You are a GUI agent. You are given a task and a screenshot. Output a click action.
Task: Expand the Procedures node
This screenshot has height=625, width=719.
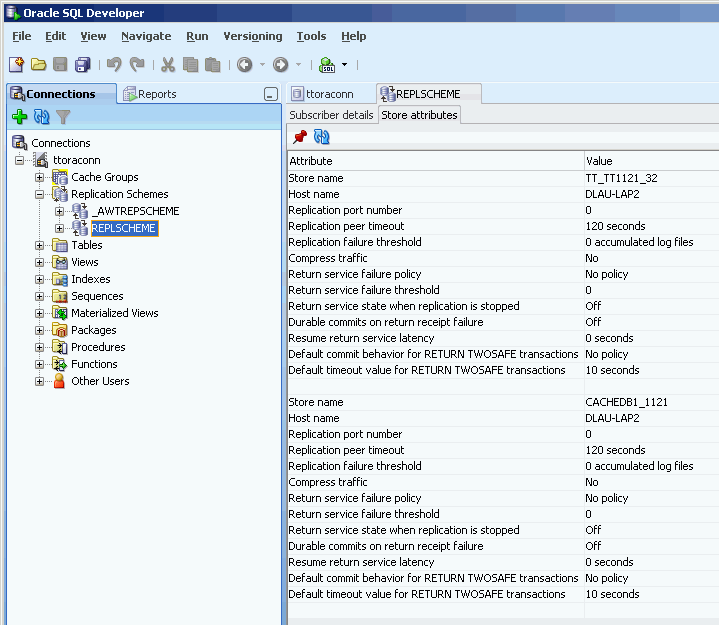(x=39, y=347)
